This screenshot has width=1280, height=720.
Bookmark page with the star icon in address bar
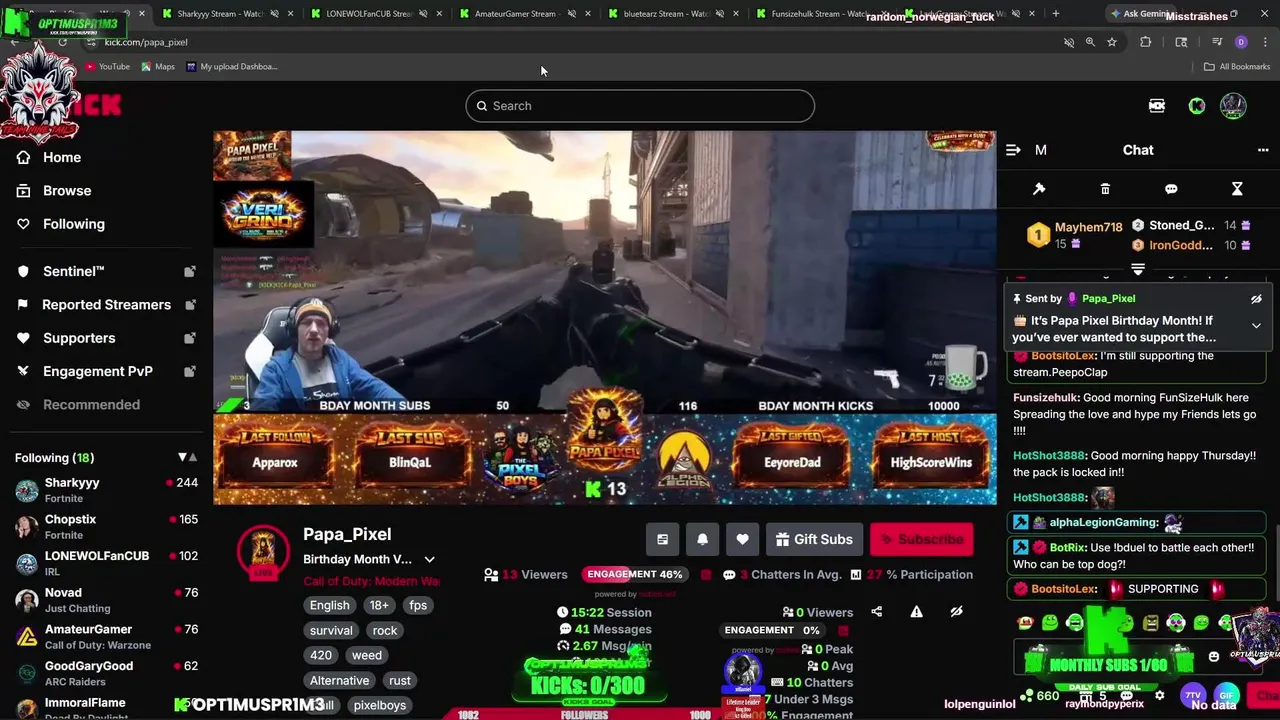pos(1111,42)
